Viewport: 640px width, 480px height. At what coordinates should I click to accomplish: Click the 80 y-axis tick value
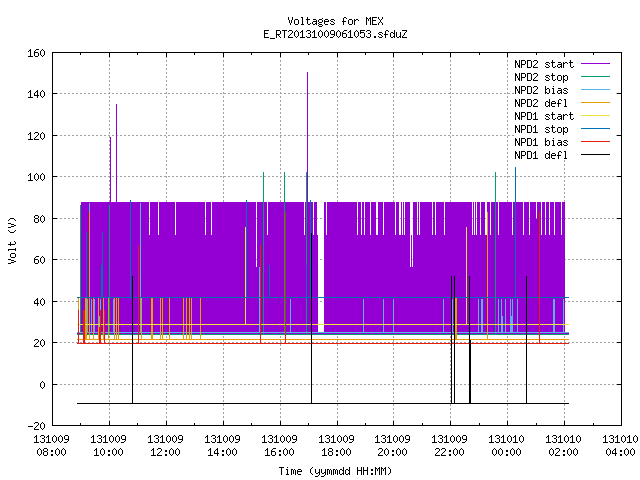click(x=39, y=219)
